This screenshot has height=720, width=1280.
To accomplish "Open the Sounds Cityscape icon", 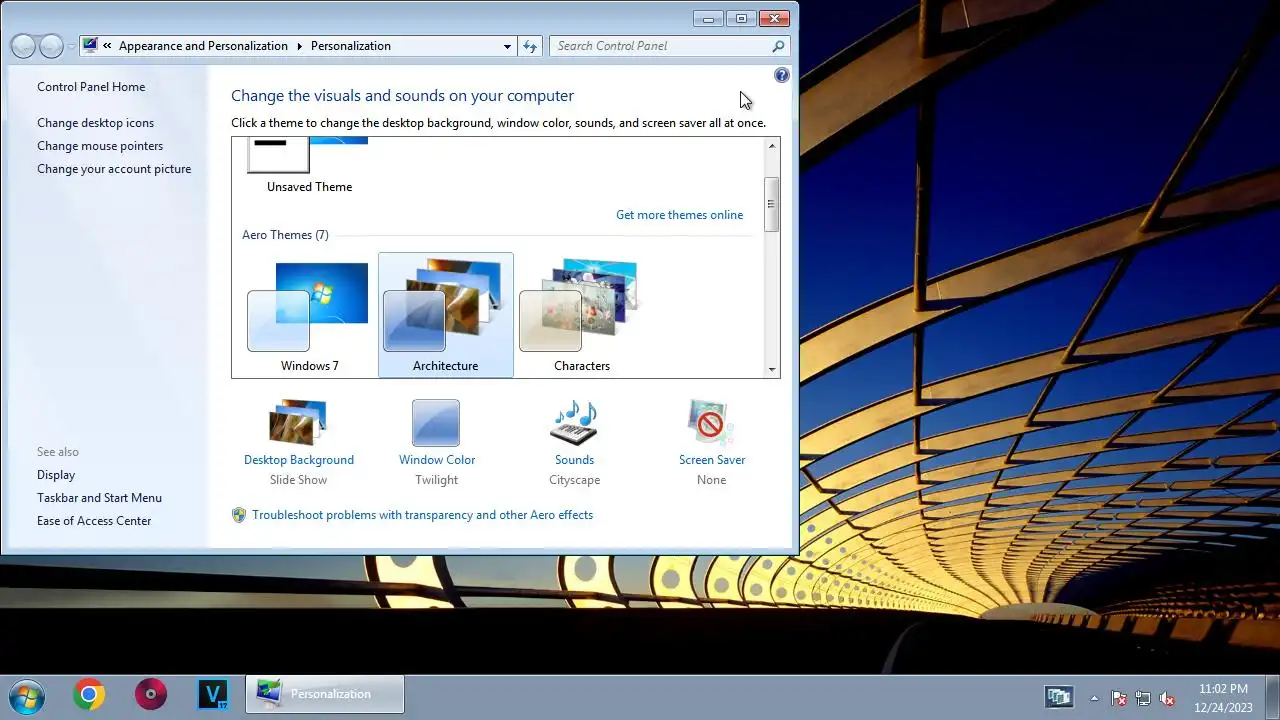I will pos(574,422).
